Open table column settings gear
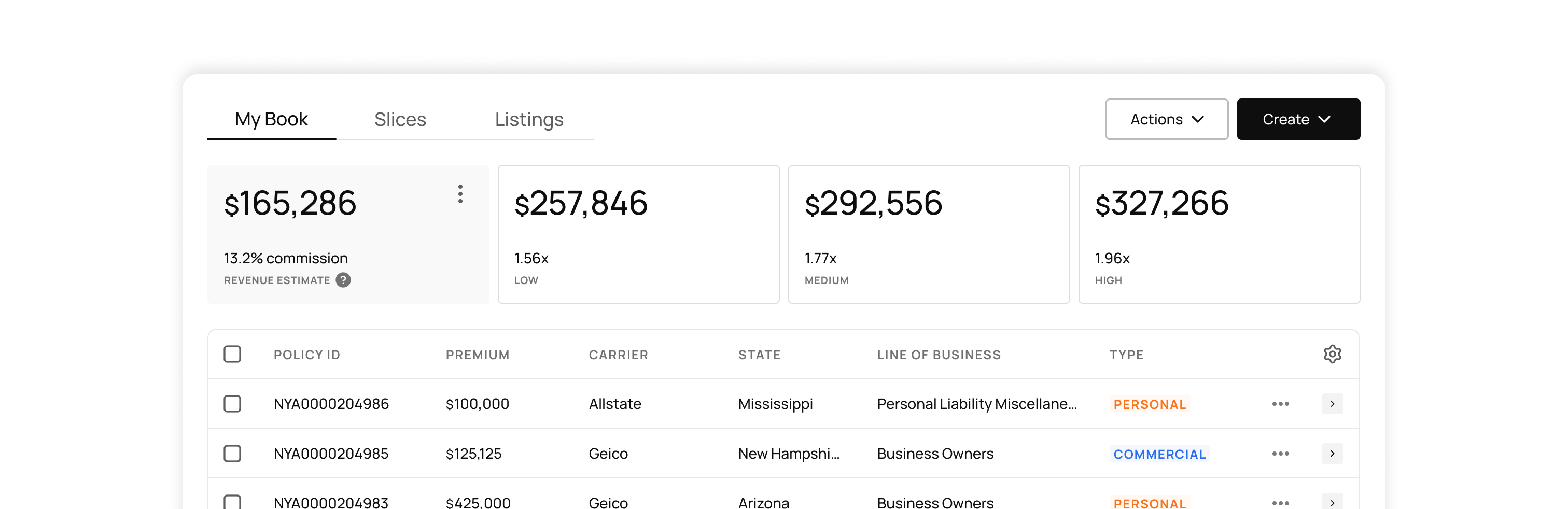1568x509 pixels. [1332, 354]
